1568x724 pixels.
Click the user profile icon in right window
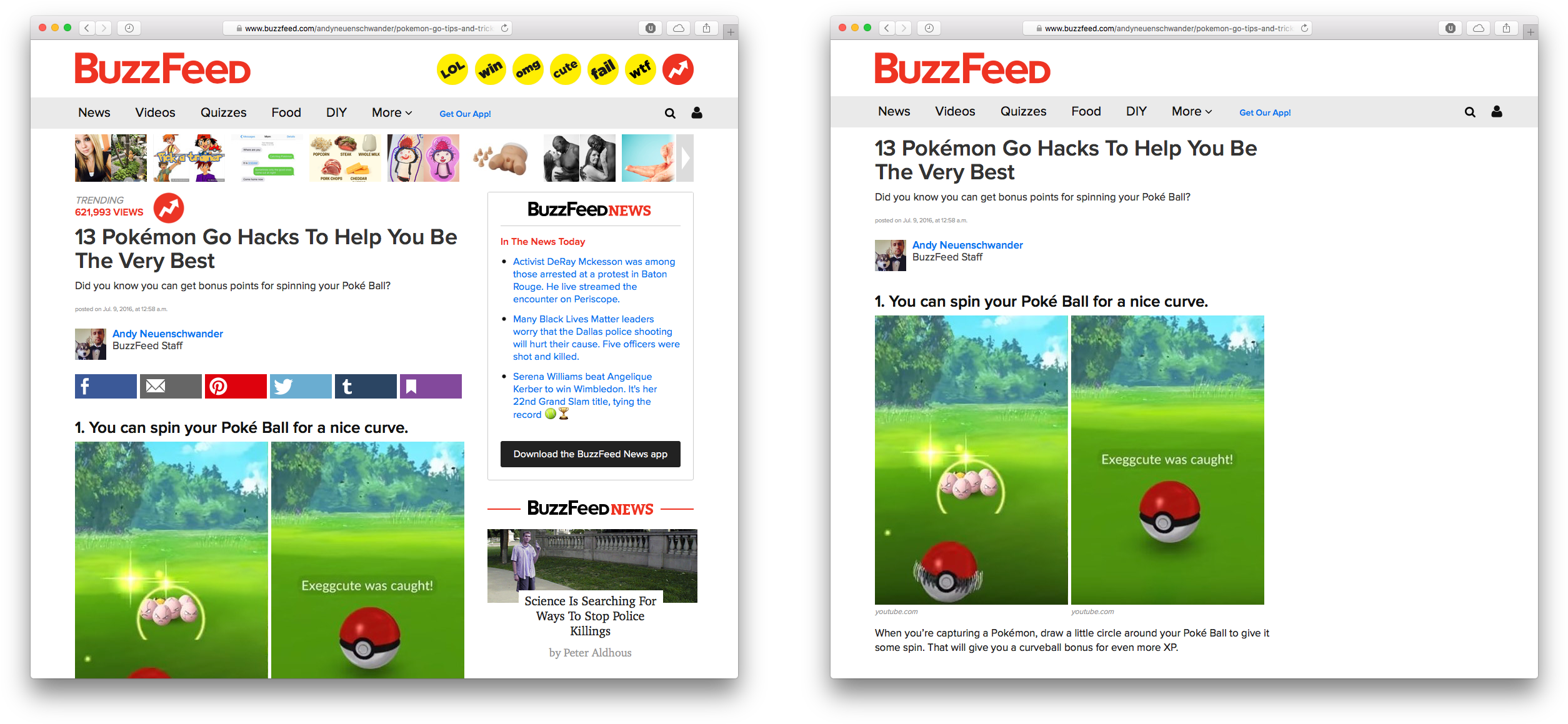[x=1496, y=112]
